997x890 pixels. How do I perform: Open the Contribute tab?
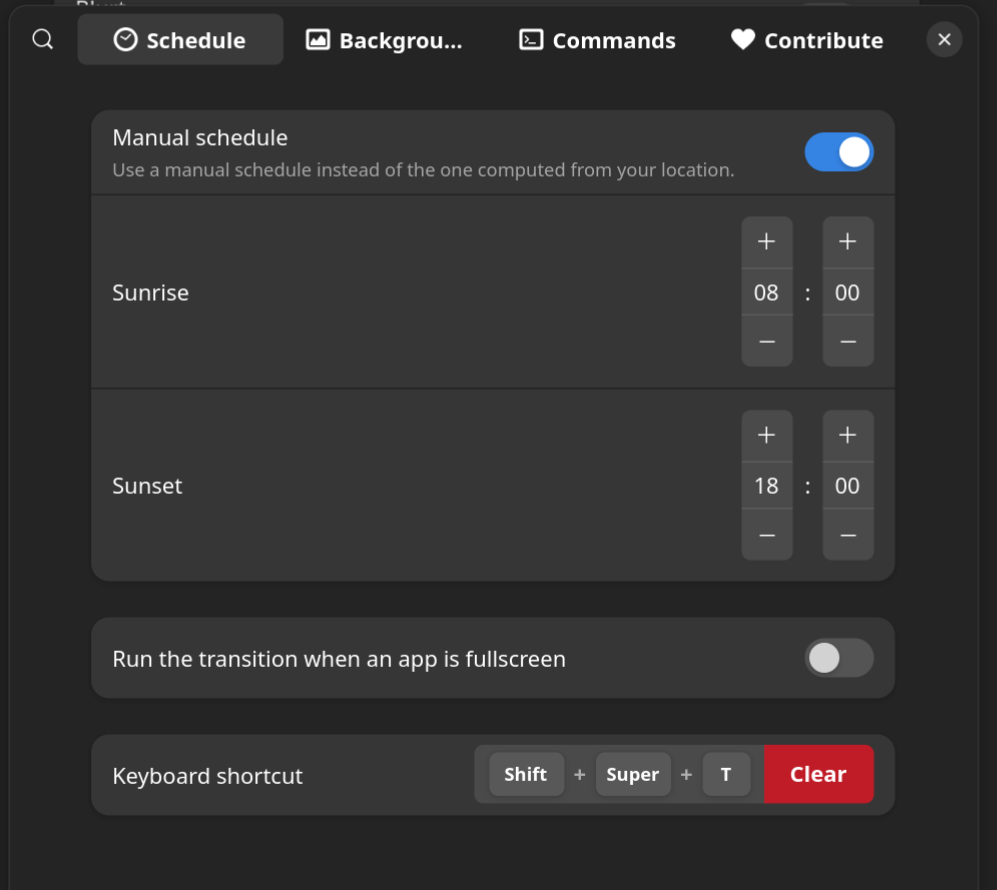(x=806, y=40)
